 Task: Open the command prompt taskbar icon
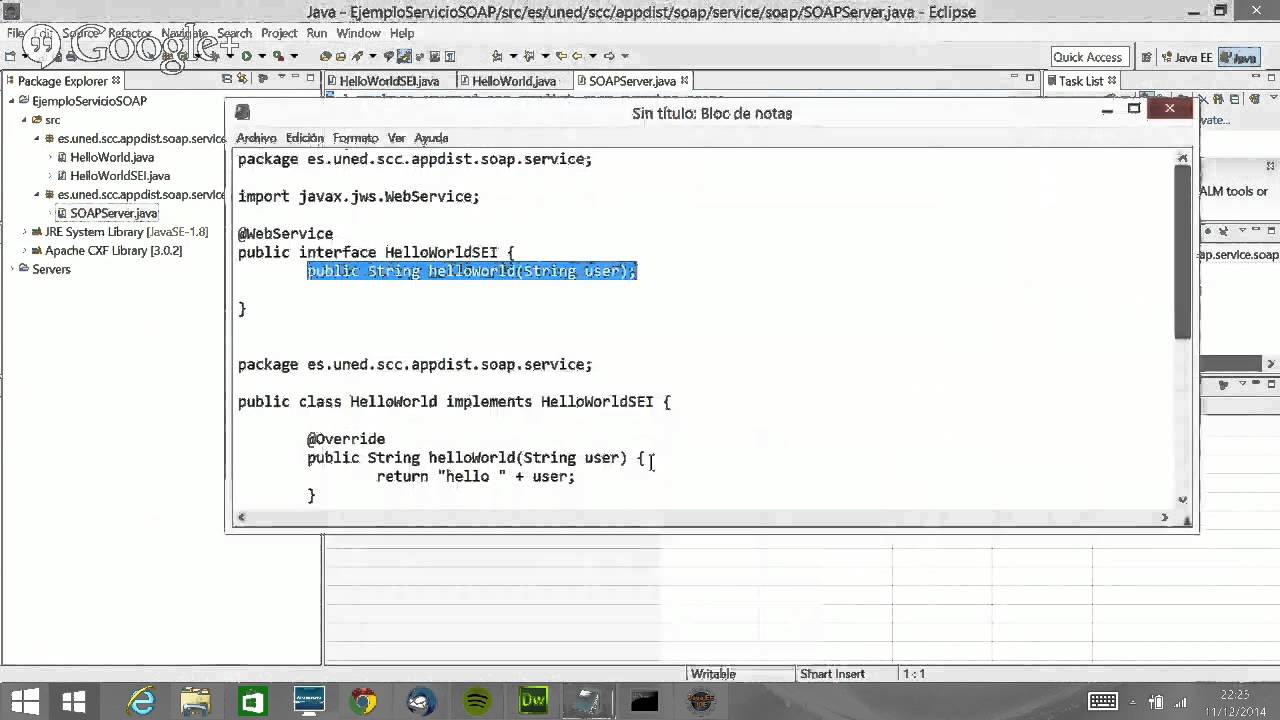coord(645,702)
